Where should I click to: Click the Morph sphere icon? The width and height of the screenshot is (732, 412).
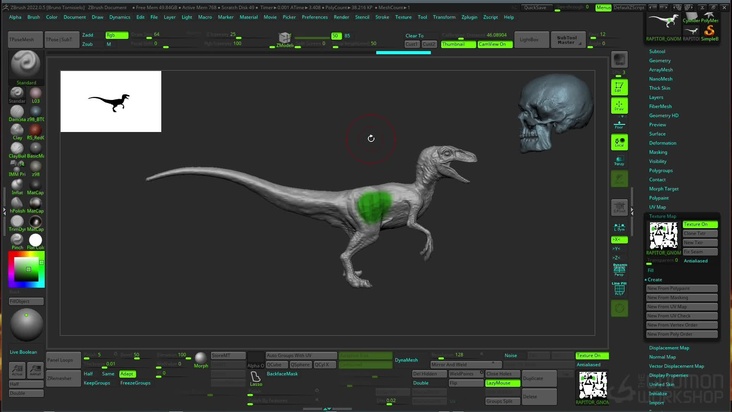[201, 358]
